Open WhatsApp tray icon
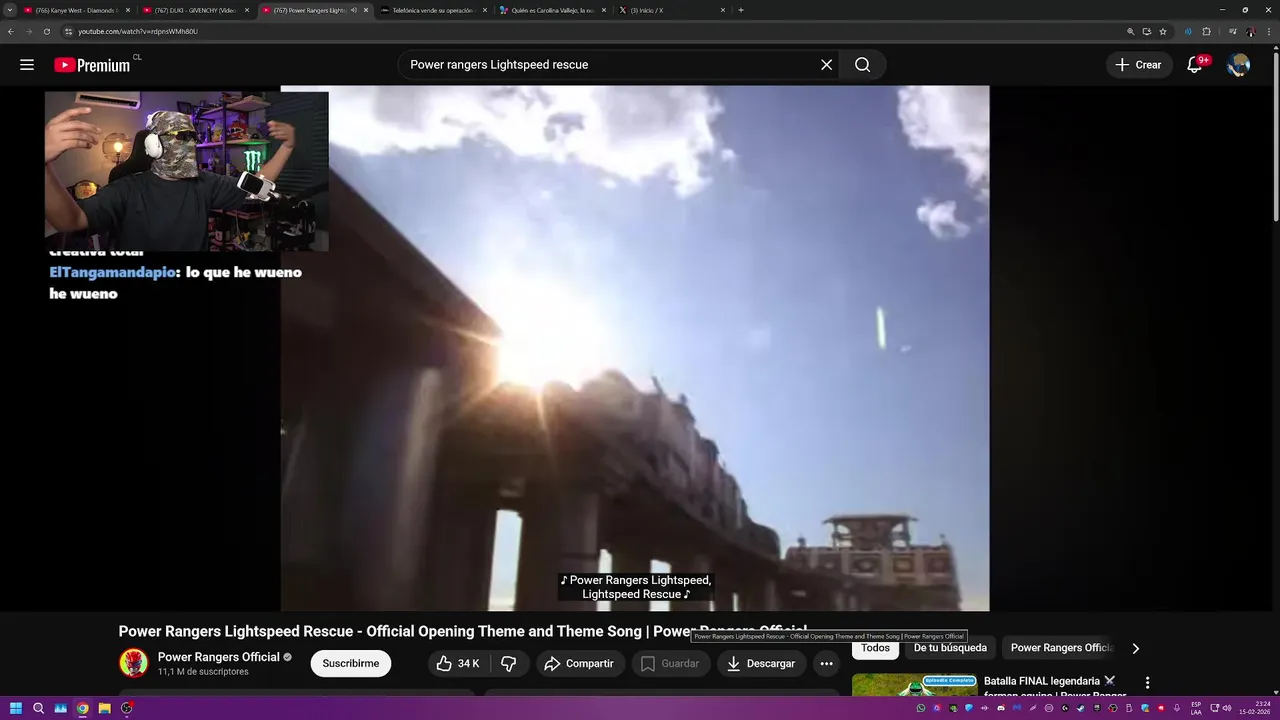Image resolution: width=1280 pixels, height=720 pixels. pyautogui.click(x=921, y=708)
